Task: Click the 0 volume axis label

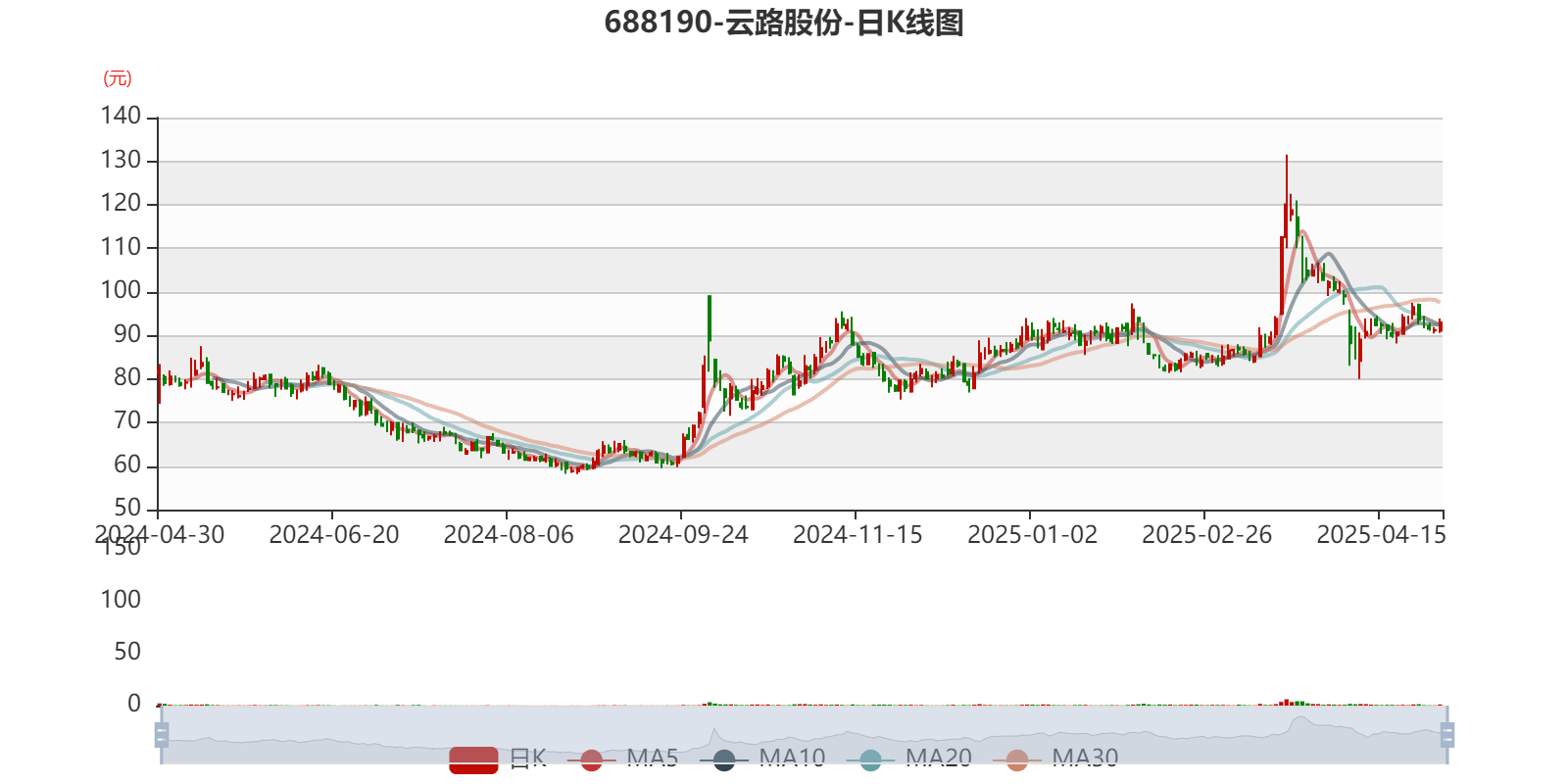Action: coord(134,704)
